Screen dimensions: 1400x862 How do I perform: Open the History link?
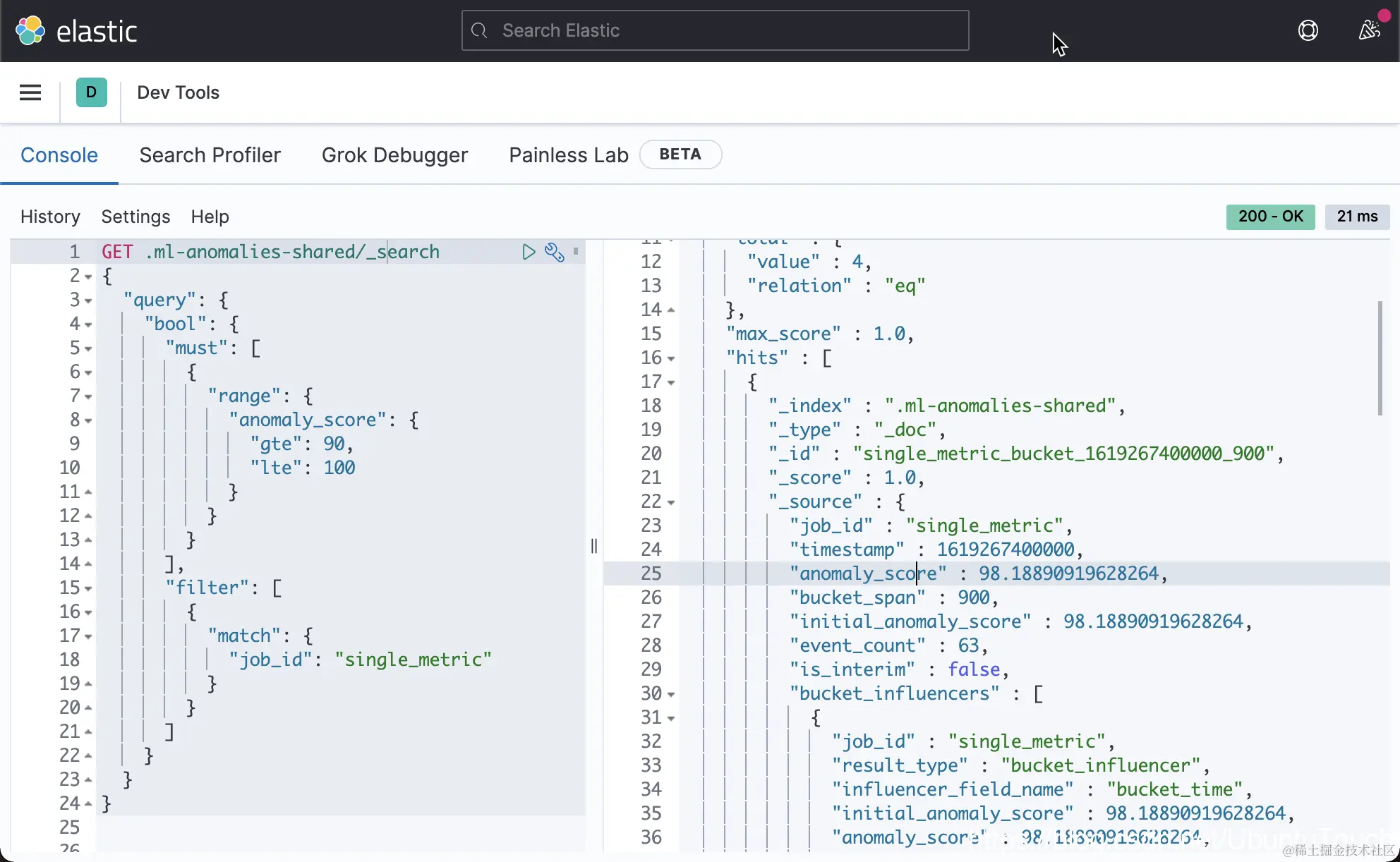click(x=50, y=217)
